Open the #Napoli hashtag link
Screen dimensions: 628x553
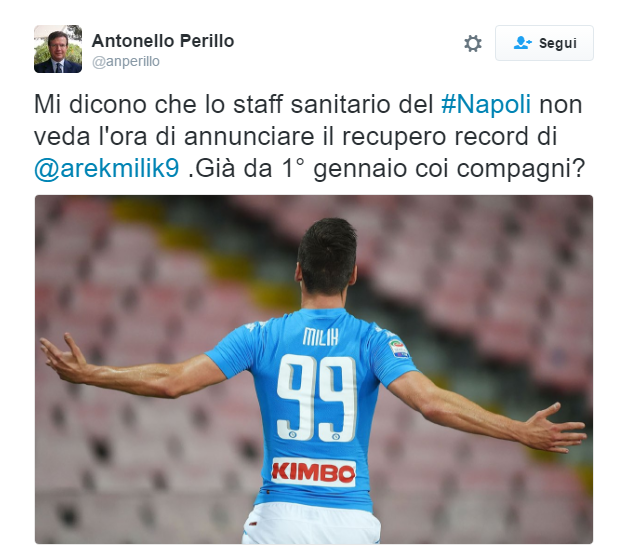coord(486,105)
